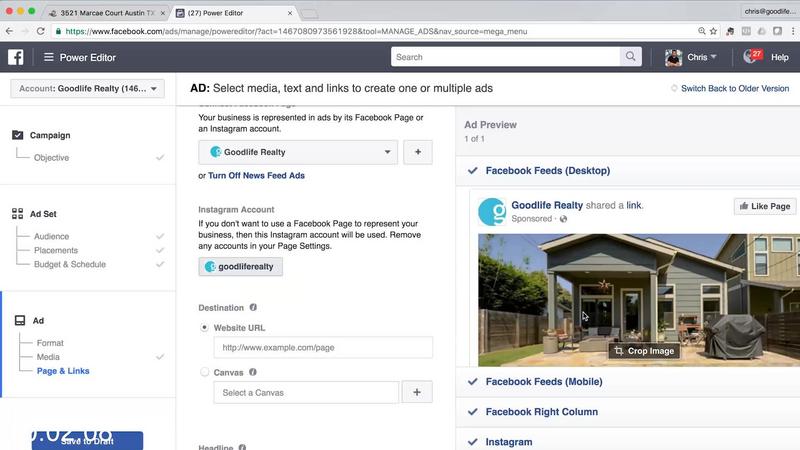Click browser zoom magnifier icon in address bar
Viewport: 800px width, 450px height.
(702, 31)
